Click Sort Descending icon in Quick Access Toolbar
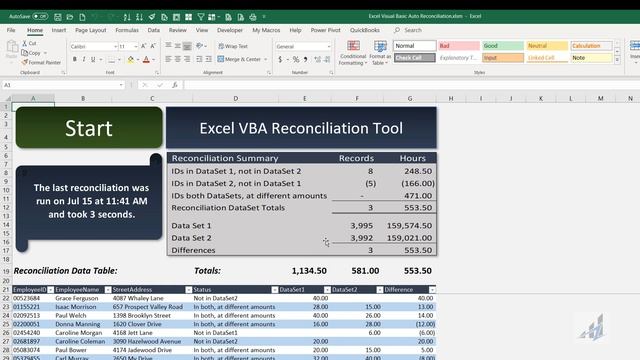The height and width of the screenshot is (360, 640). (x=139, y=17)
